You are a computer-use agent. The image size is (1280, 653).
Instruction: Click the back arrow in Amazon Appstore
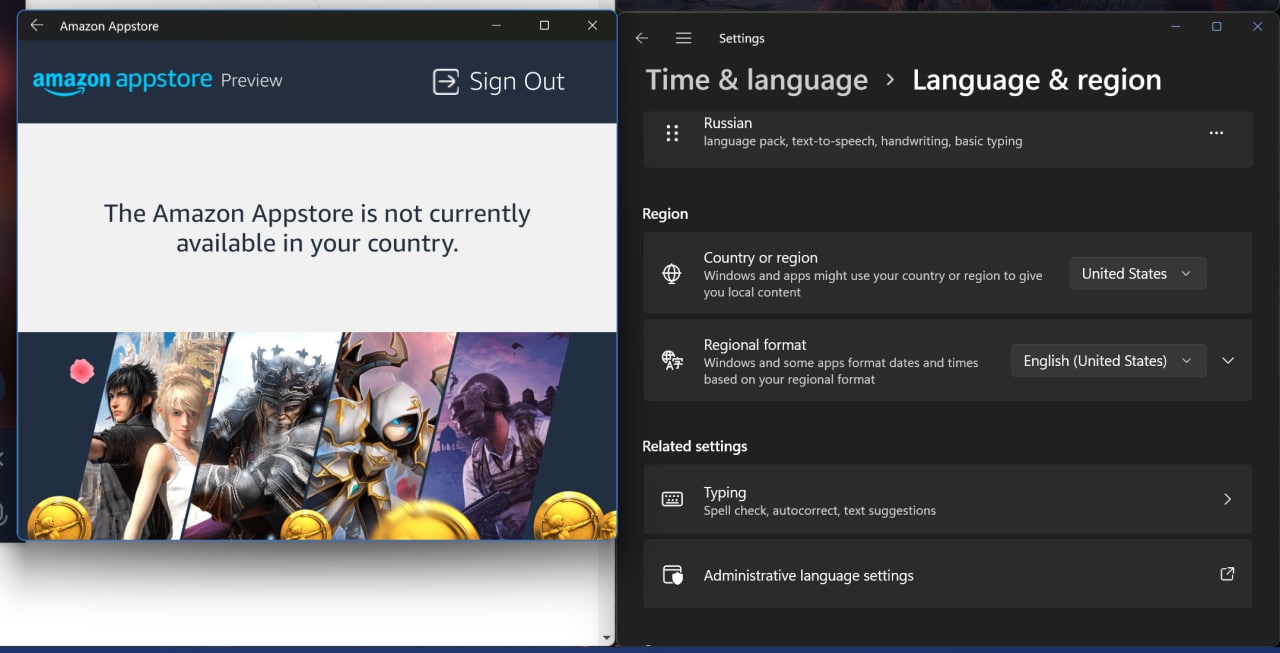36,26
